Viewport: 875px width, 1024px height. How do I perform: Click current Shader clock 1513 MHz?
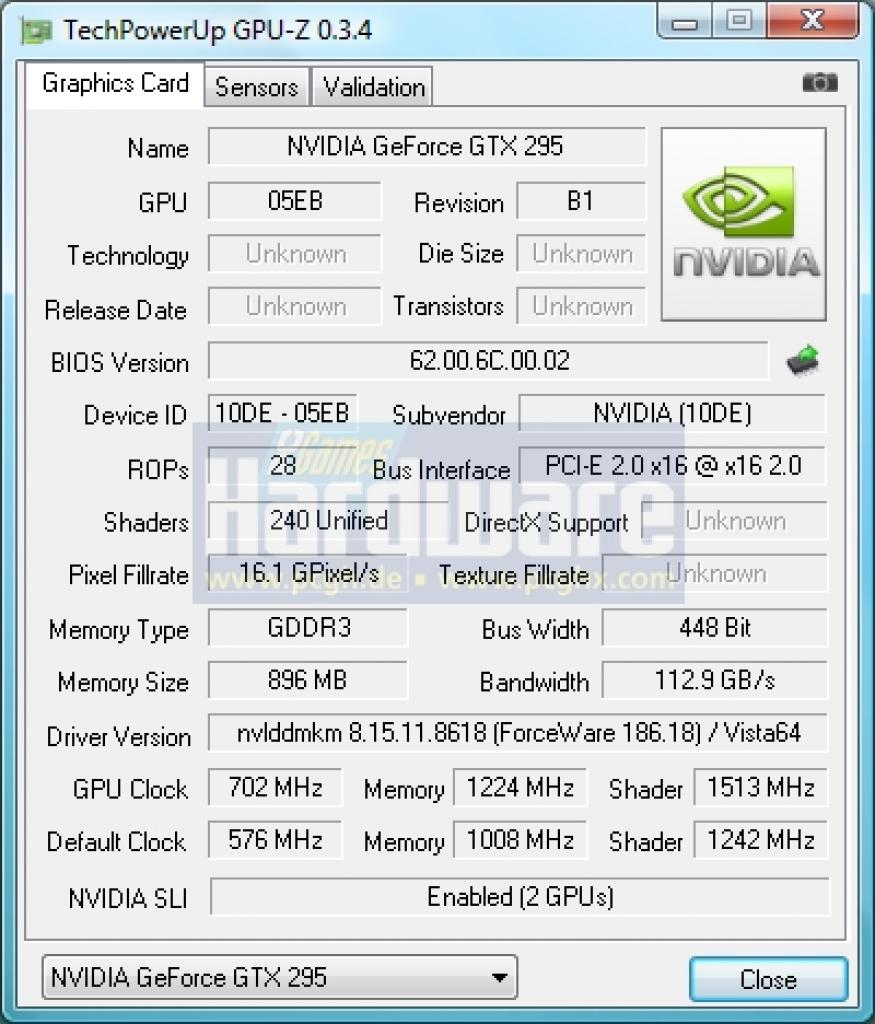[761, 787]
